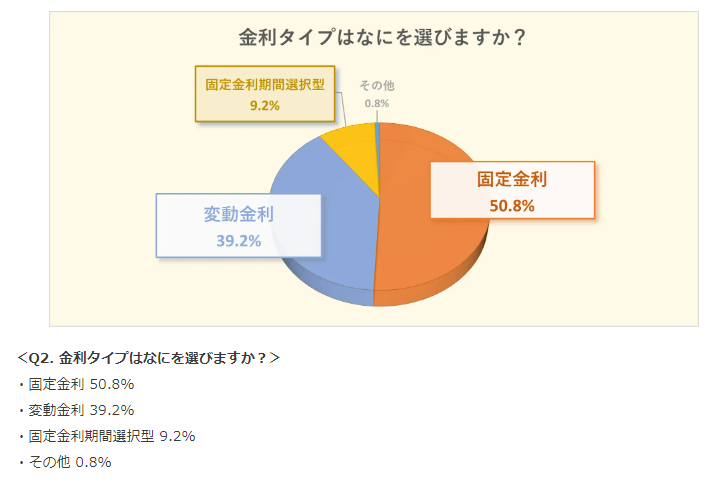Click the 9.2% value in yellow label
723x481 pixels.
point(265,106)
